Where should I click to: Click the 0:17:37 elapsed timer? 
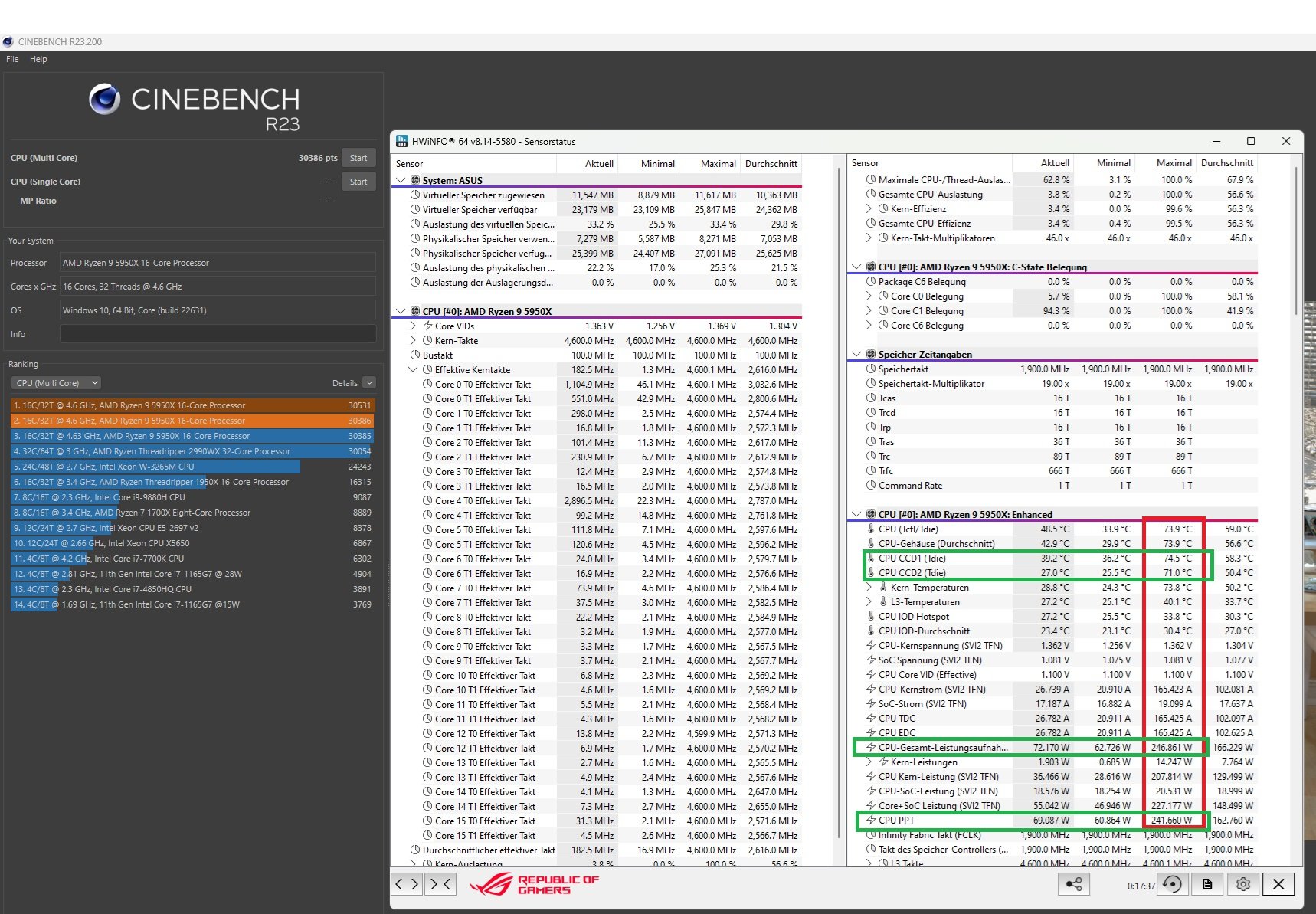coord(1141,886)
